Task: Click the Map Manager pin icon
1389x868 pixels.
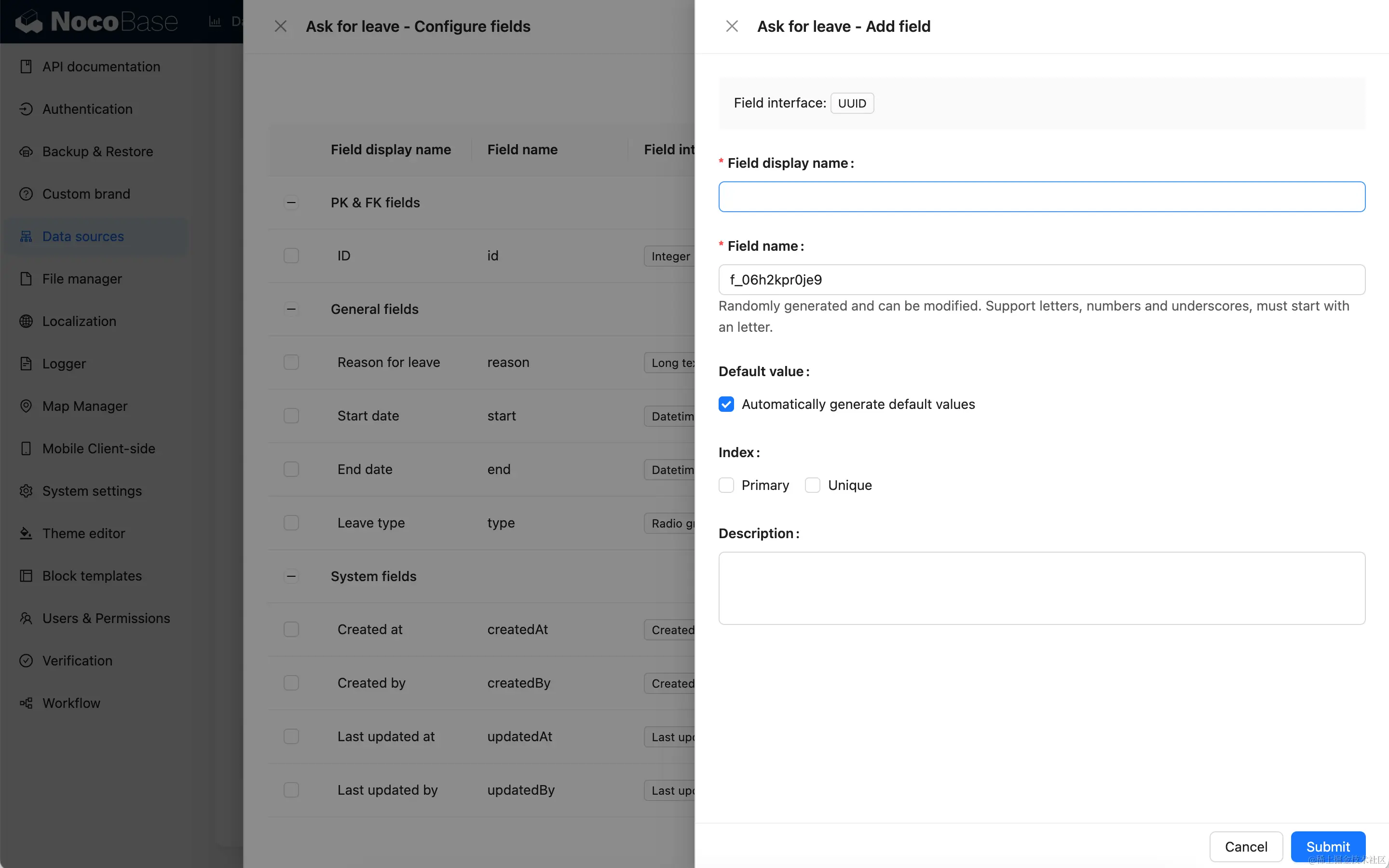Action: pos(26,406)
